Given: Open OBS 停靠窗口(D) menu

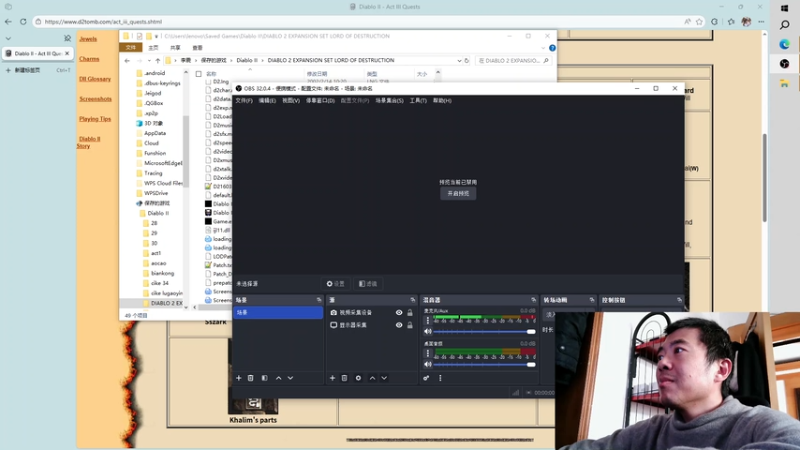Looking at the screenshot, I should click(320, 101).
